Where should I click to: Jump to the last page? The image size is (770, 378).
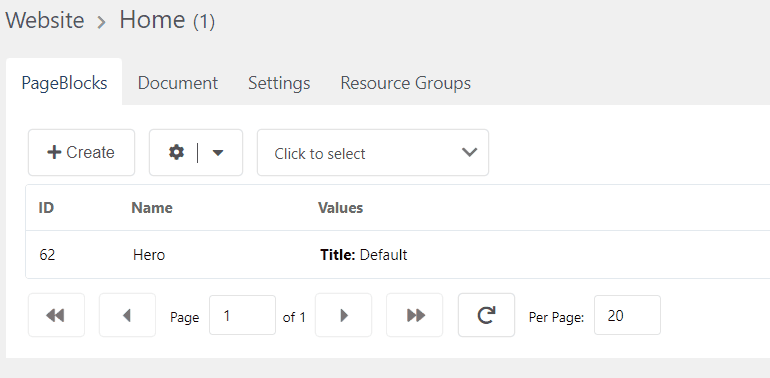(x=414, y=315)
